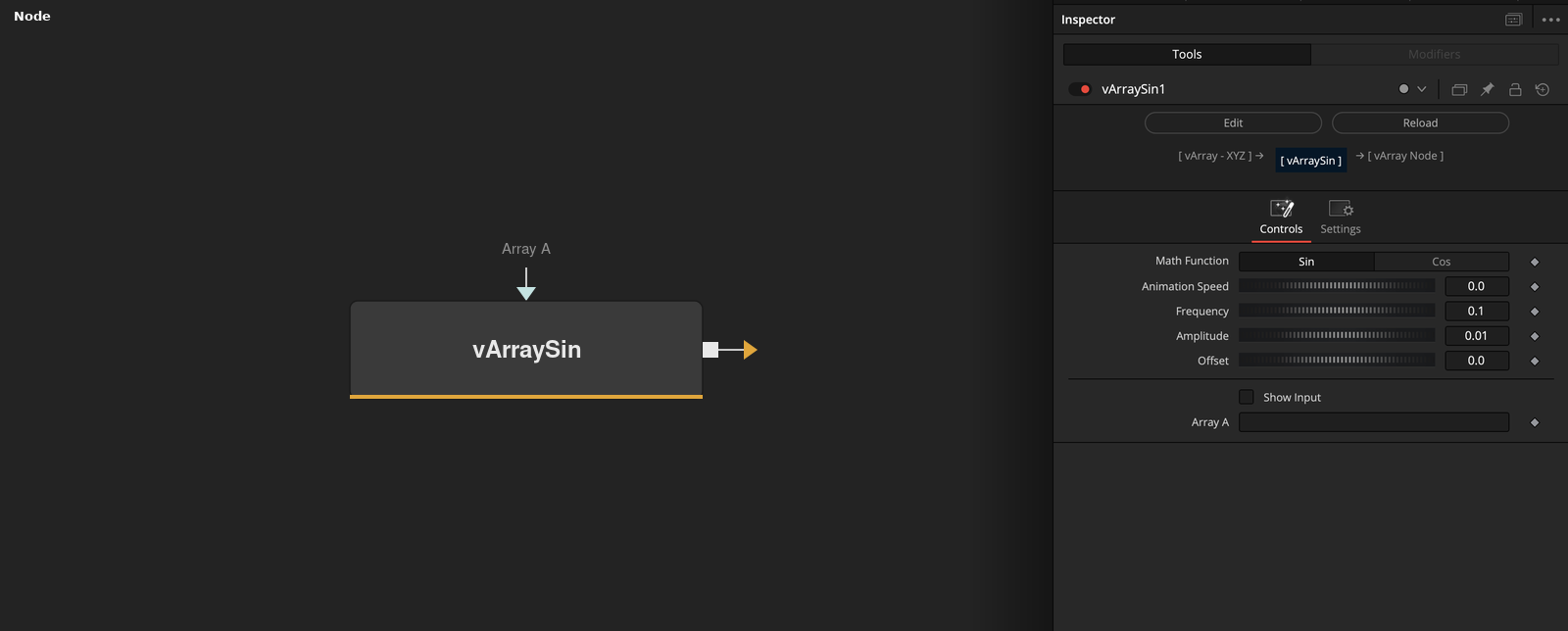Click the Inspector panel title
This screenshot has width=1568, height=631.
[1088, 20]
